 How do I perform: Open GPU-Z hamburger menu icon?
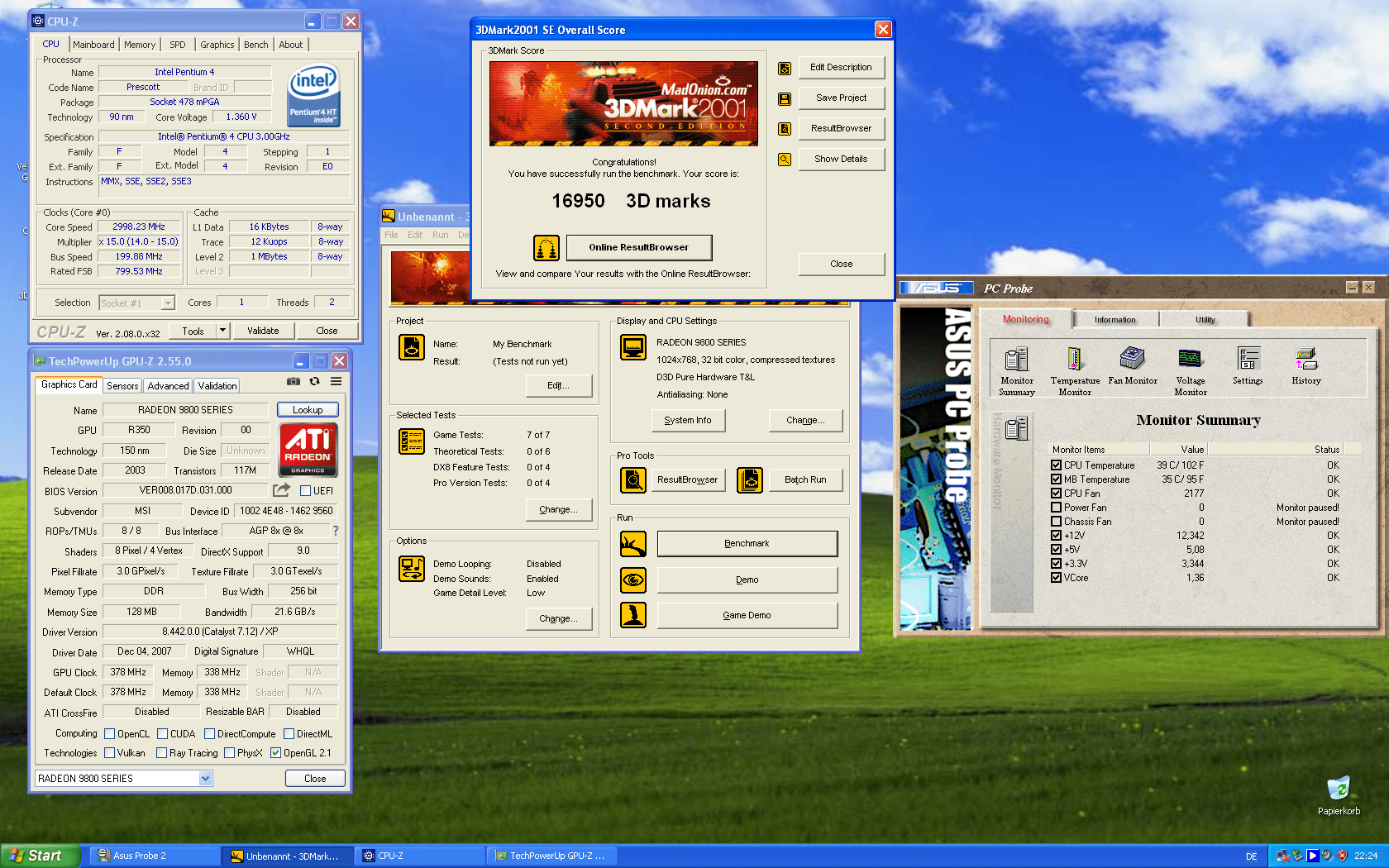click(x=336, y=382)
